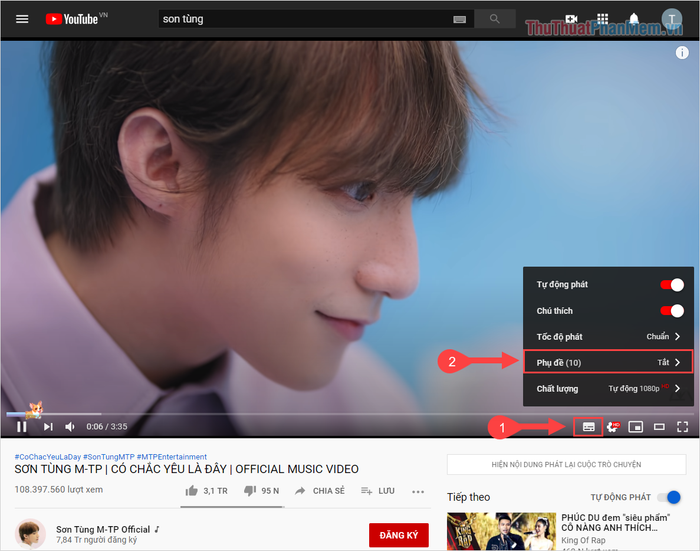The height and width of the screenshot is (551, 700).
Task: Seek along the video progress bar
Action: click(x=350, y=414)
